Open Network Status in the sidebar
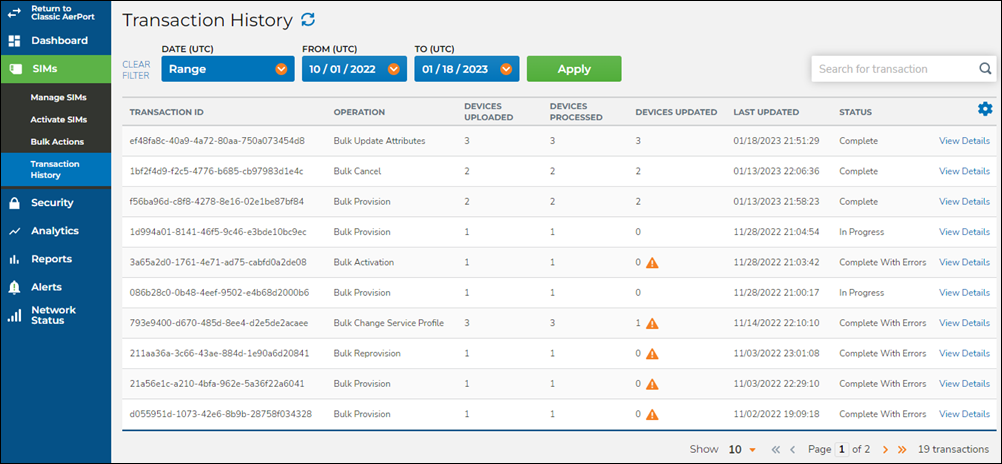This screenshot has width=1002, height=464. tap(56, 315)
